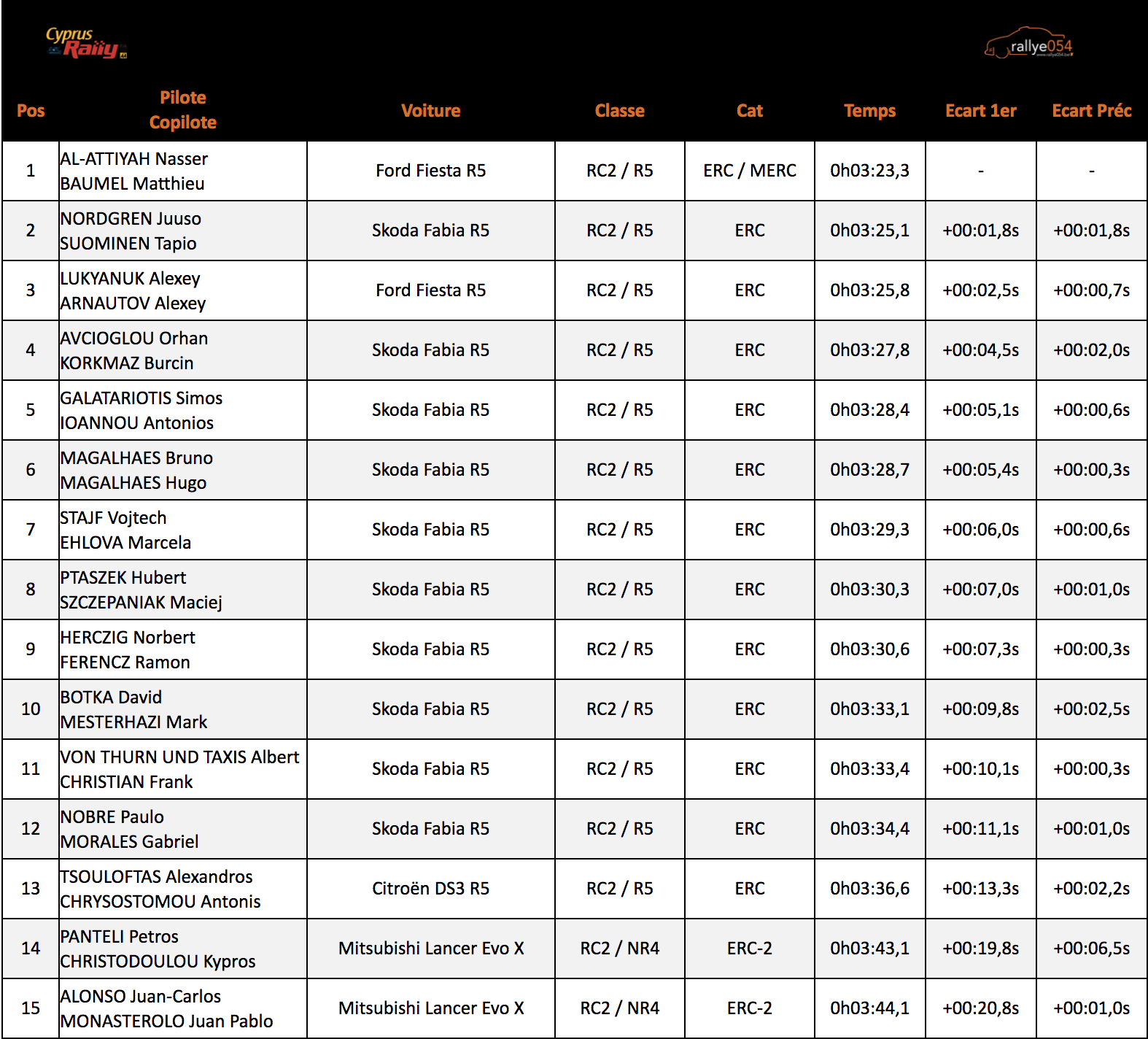Select the SZCZEPANIAK Maciej codriver name
This screenshot has height=1039, width=1148.
coord(141,603)
